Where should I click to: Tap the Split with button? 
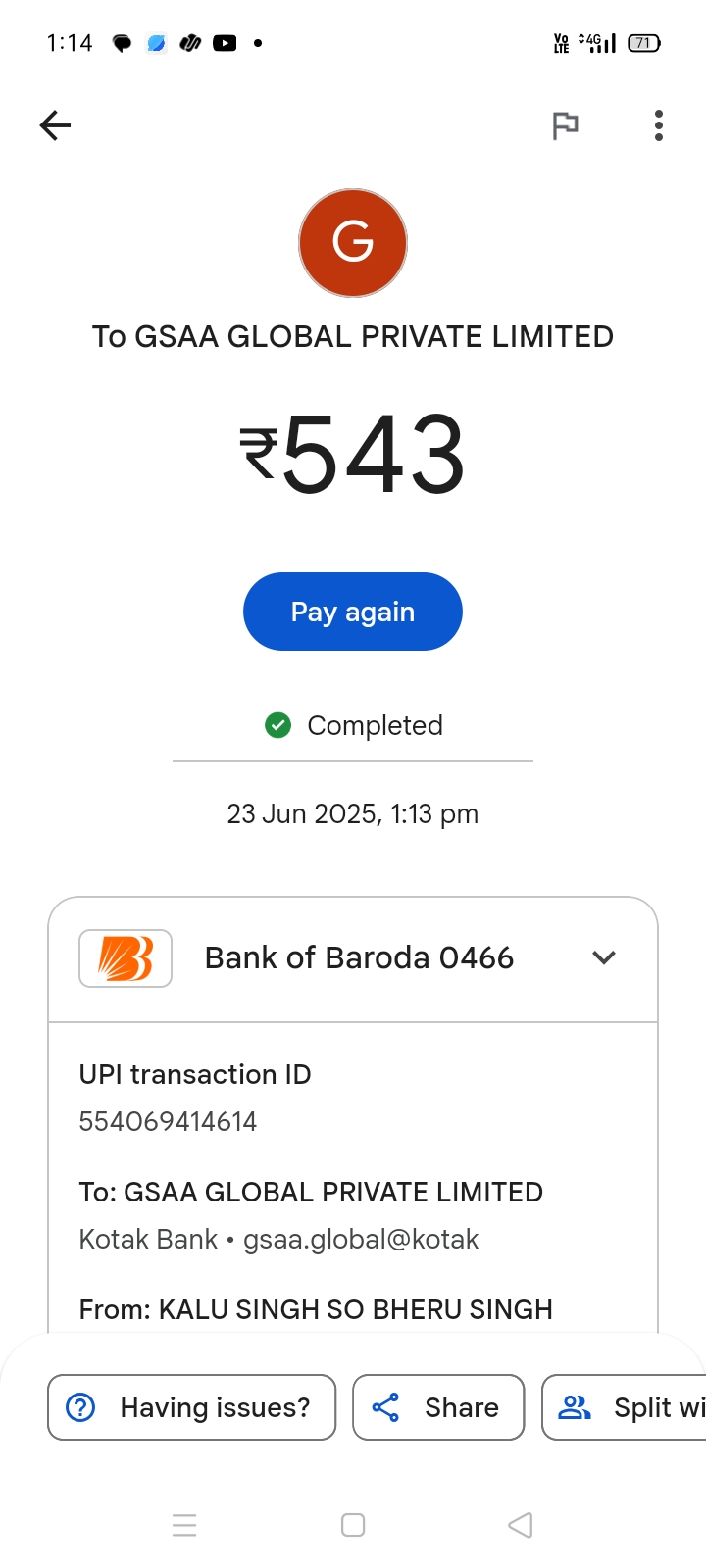tap(628, 1407)
